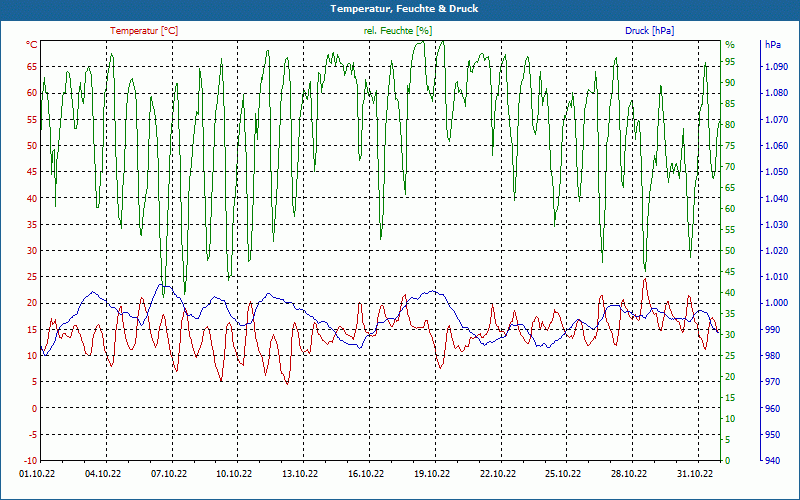The height and width of the screenshot is (500, 800).
Task: Click date label 25.10.22 on time axis
Action: [563, 473]
